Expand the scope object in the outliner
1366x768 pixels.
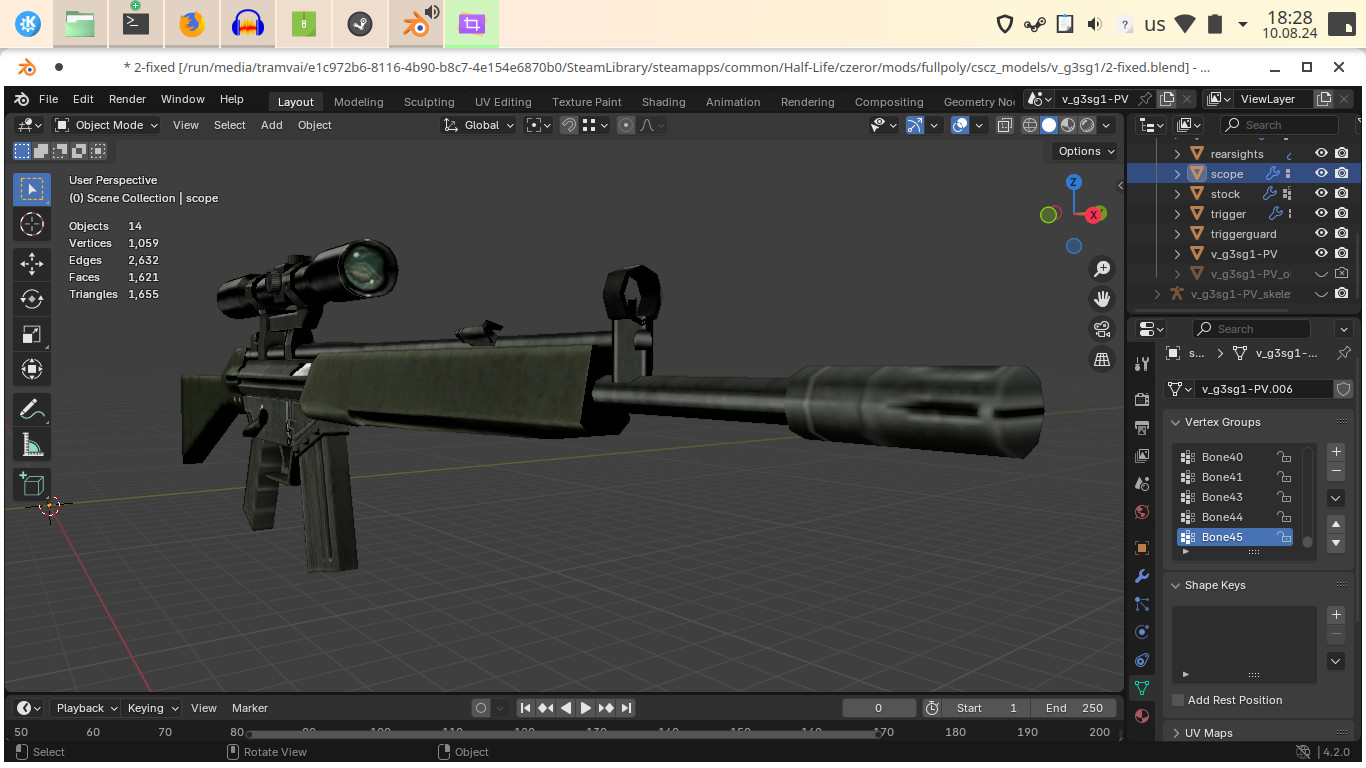1176,173
